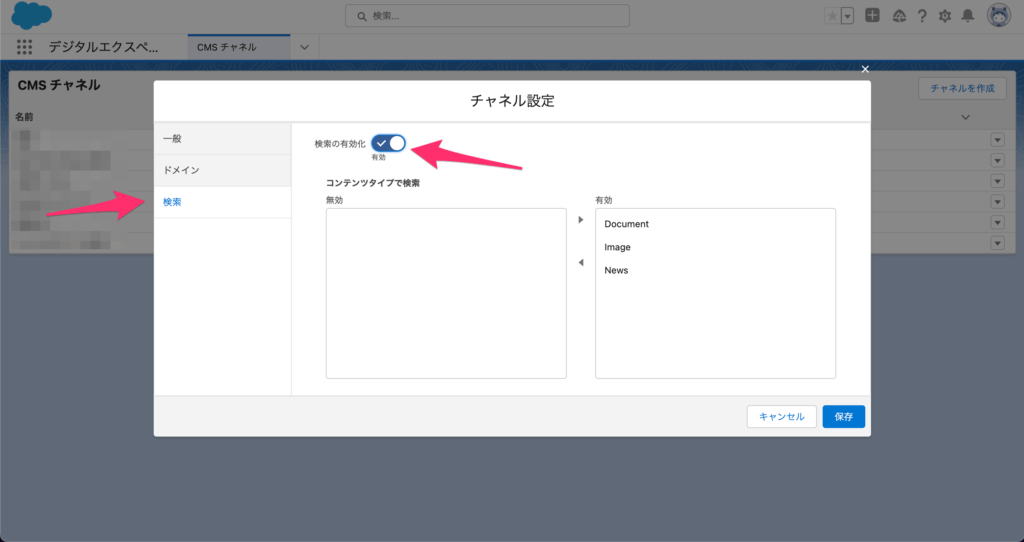Toggle the 検索の有効化 switch off
Viewport: 1024px width, 542px height.
(x=388, y=143)
